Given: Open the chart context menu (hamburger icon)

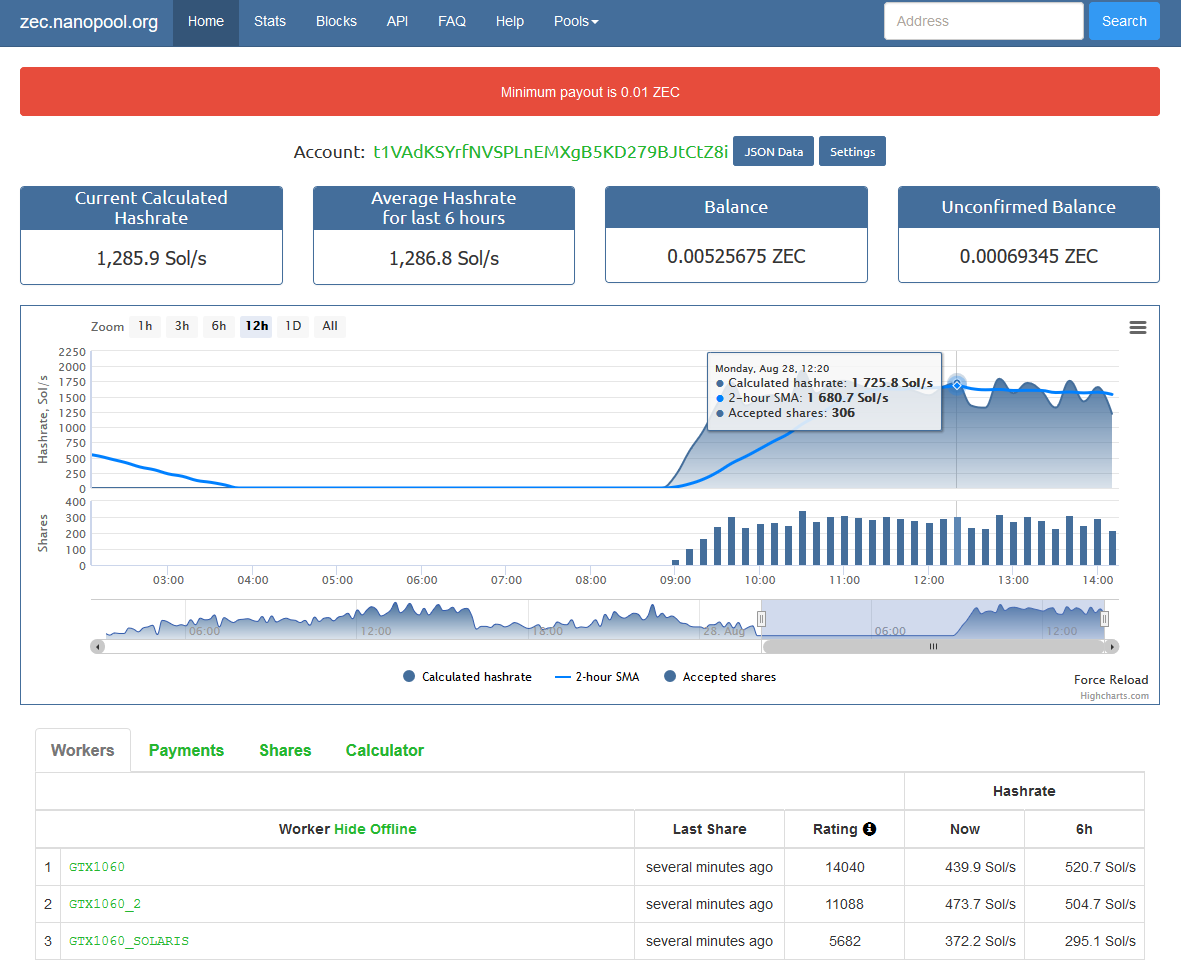Looking at the screenshot, I should (x=1137, y=327).
